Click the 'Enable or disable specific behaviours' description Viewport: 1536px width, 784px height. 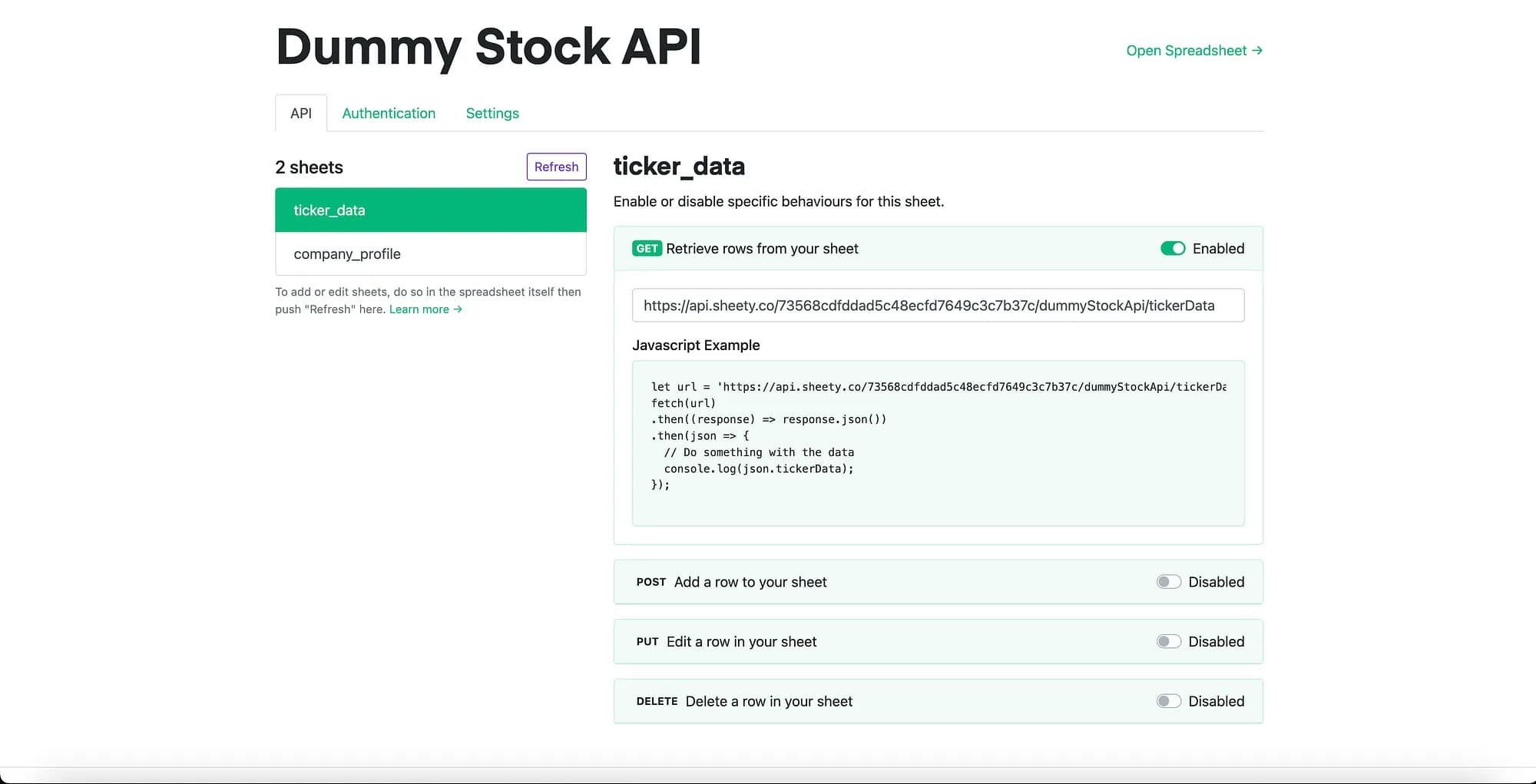tap(779, 201)
